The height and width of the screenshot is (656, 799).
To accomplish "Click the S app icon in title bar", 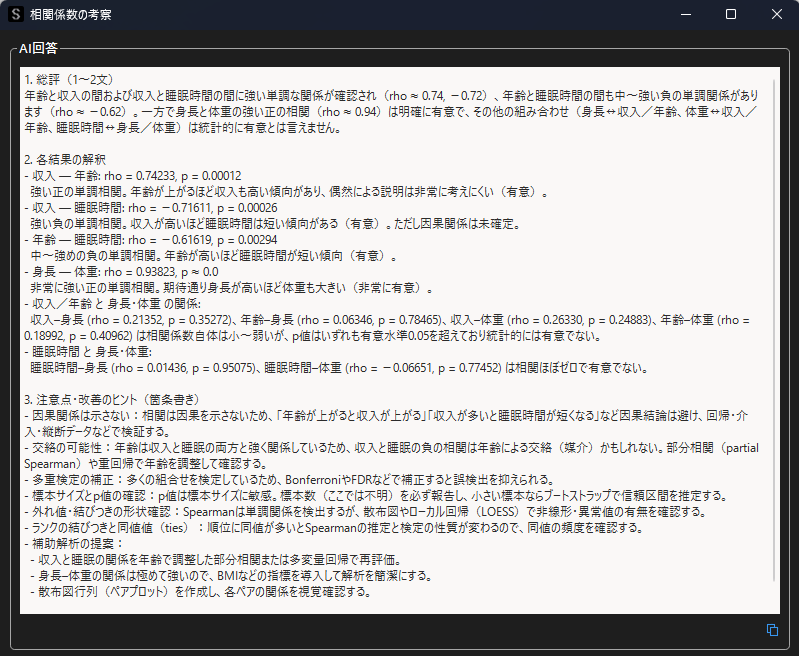I will click(16, 14).
